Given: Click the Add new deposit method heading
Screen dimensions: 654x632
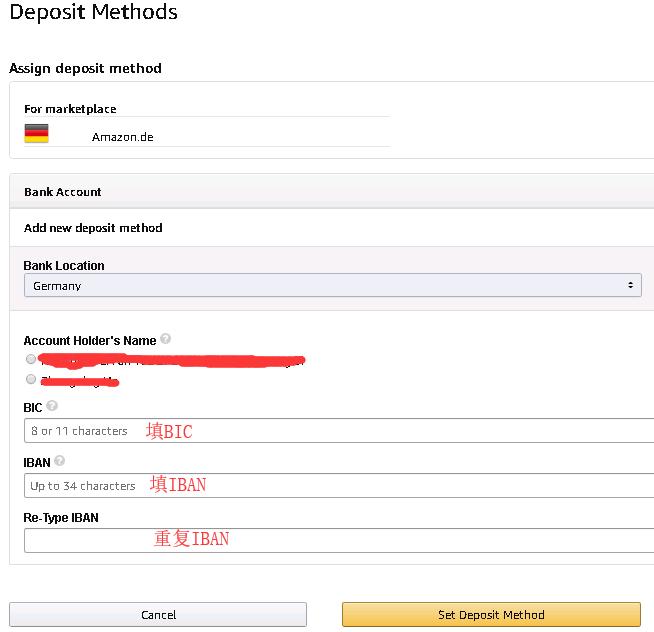Looking at the screenshot, I should pyautogui.click(x=93, y=227).
